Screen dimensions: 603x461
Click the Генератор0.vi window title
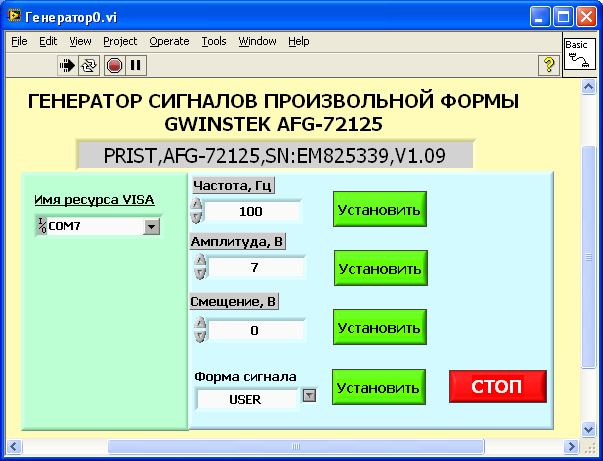coord(71,17)
